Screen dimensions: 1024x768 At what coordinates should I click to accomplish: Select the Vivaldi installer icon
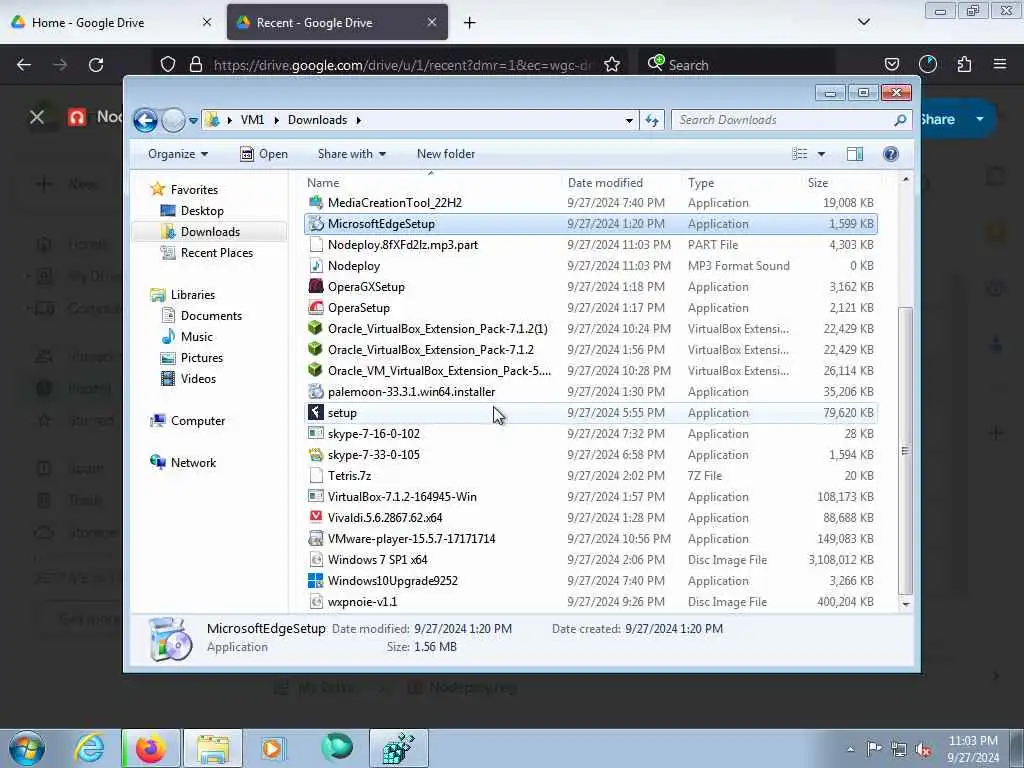(x=316, y=517)
